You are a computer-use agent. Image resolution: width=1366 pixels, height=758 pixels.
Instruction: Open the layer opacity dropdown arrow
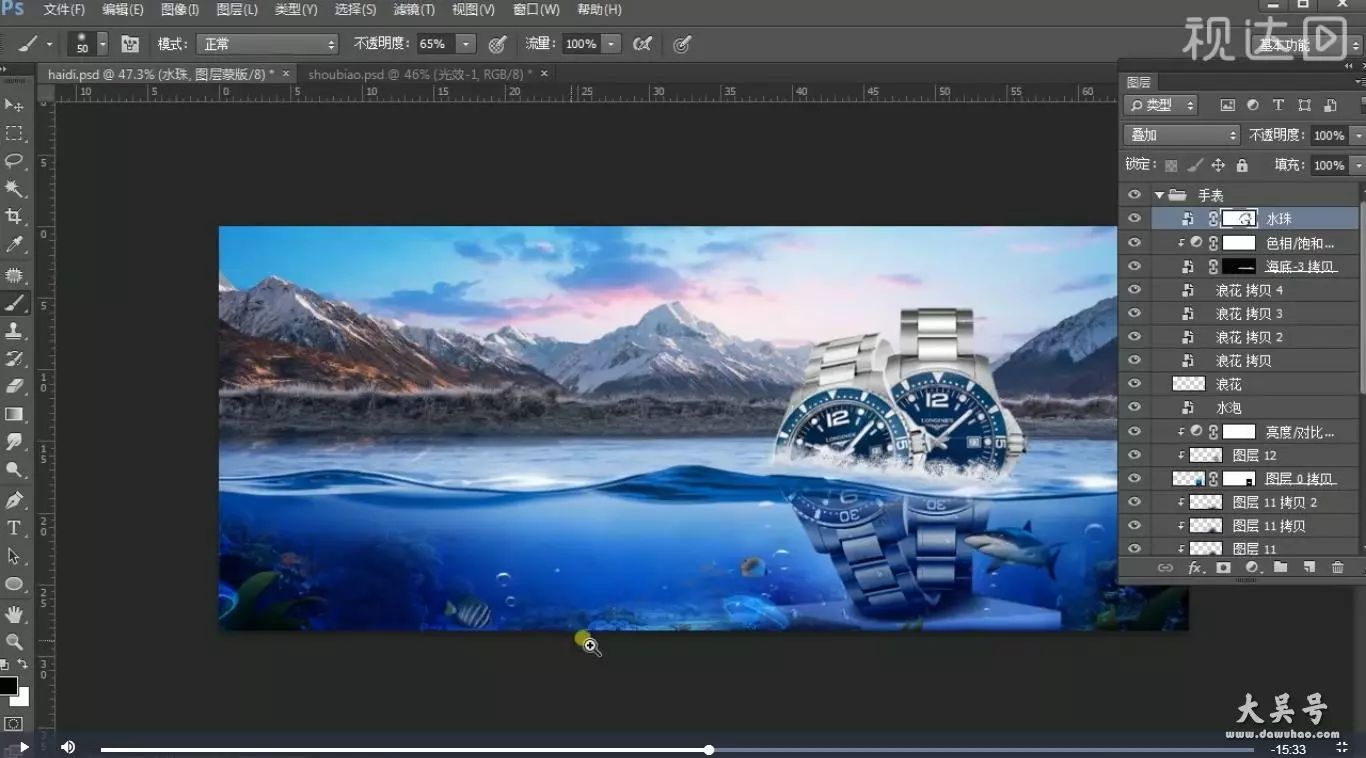tap(1357, 135)
